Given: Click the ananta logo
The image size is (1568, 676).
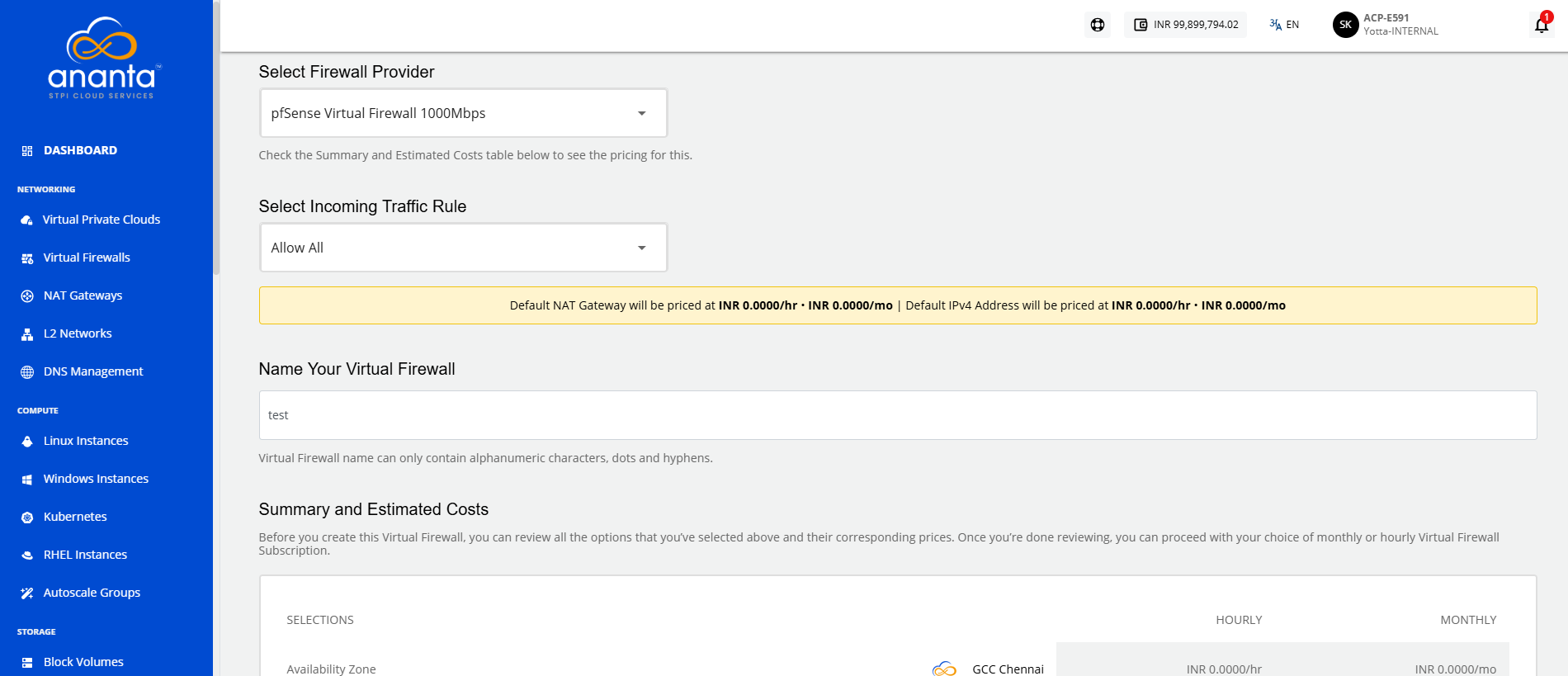Looking at the screenshot, I should click(x=104, y=58).
